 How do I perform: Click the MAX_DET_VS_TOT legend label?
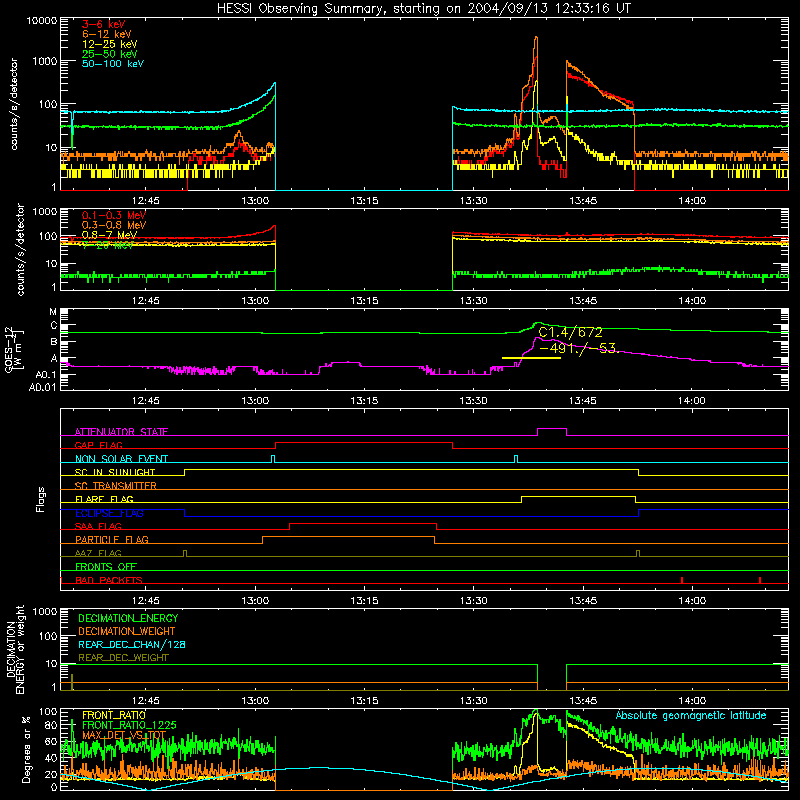coord(124,735)
